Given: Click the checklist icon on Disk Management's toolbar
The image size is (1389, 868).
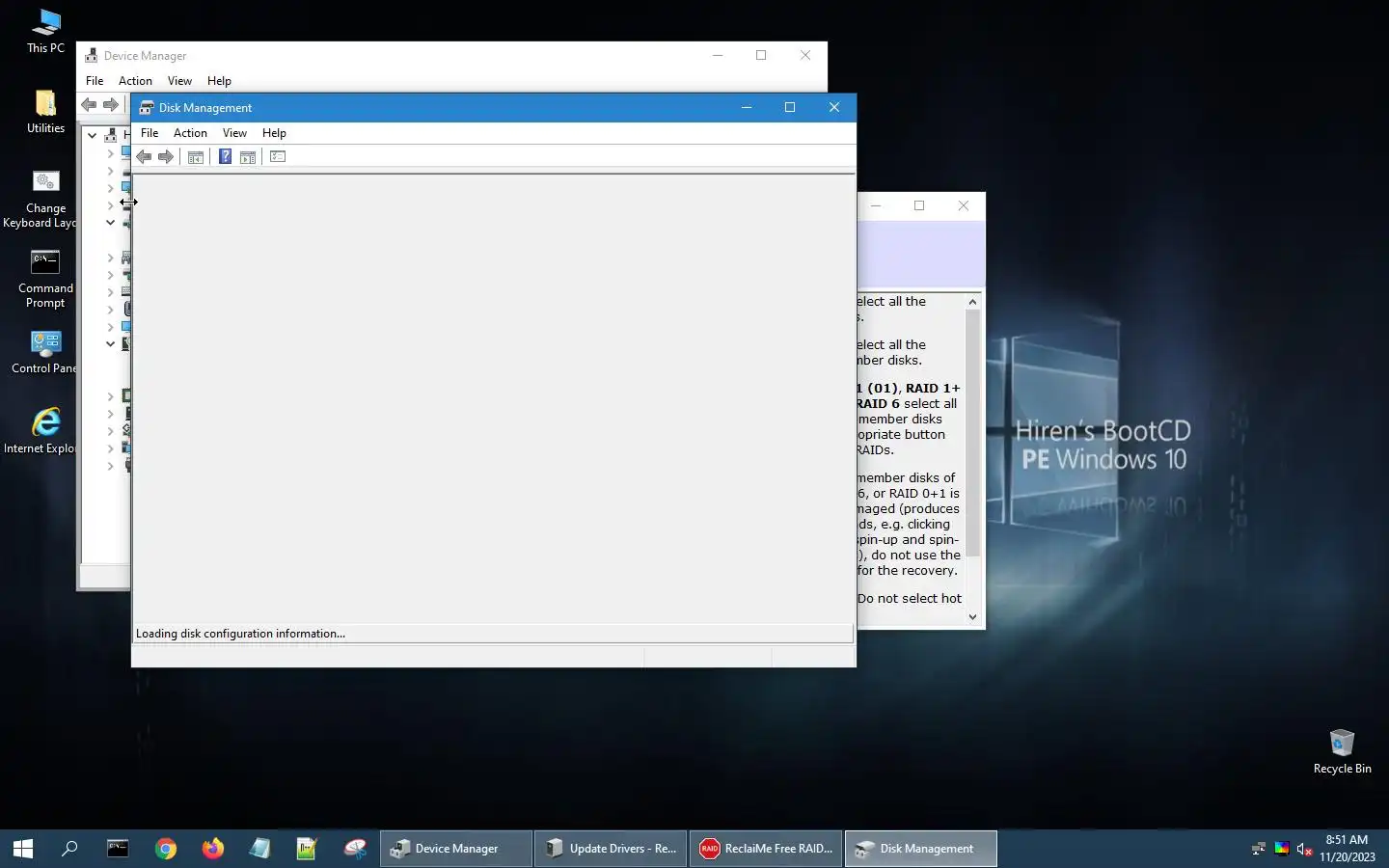Looking at the screenshot, I should (278, 157).
